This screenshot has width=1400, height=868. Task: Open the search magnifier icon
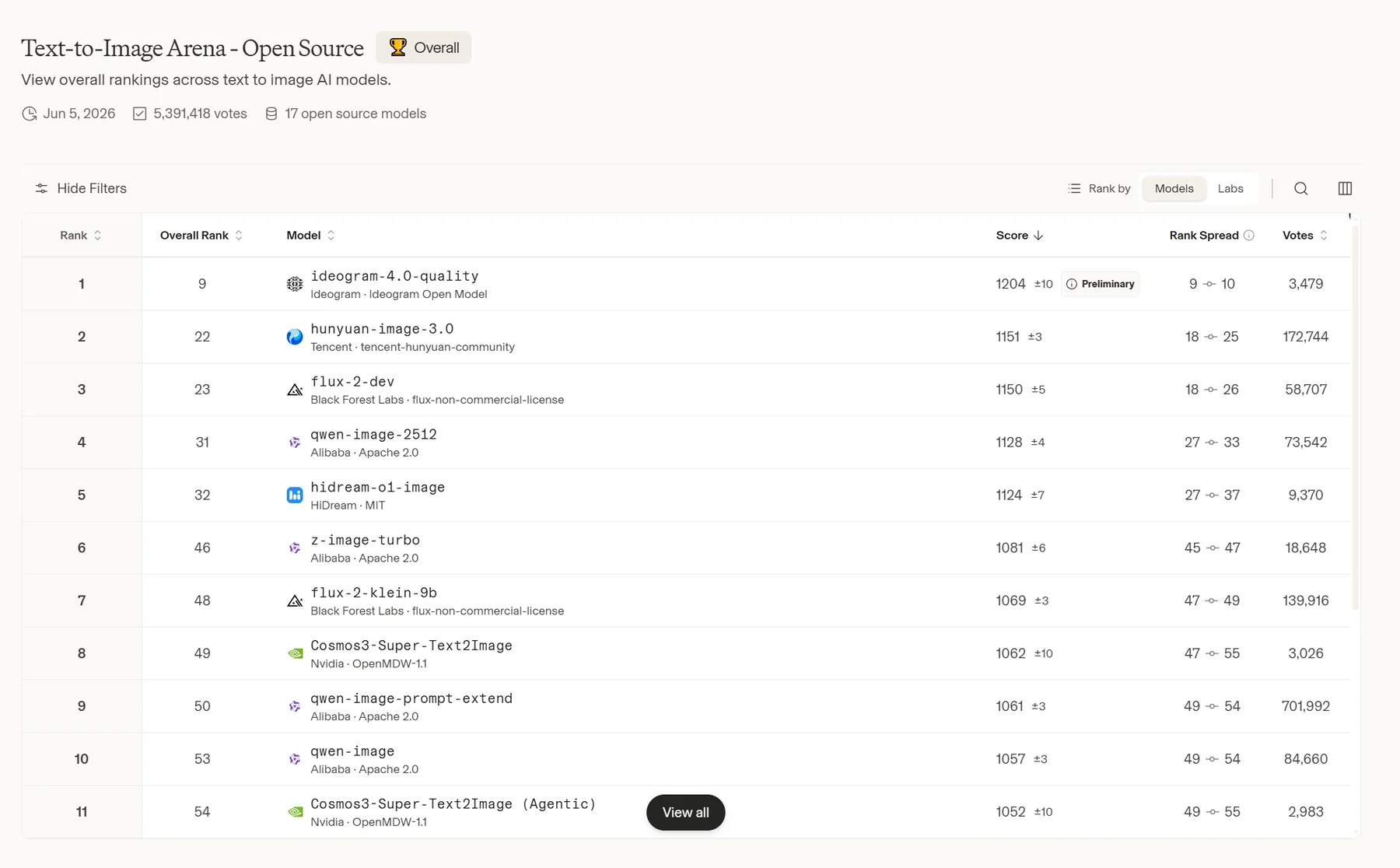click(1300, 188)
